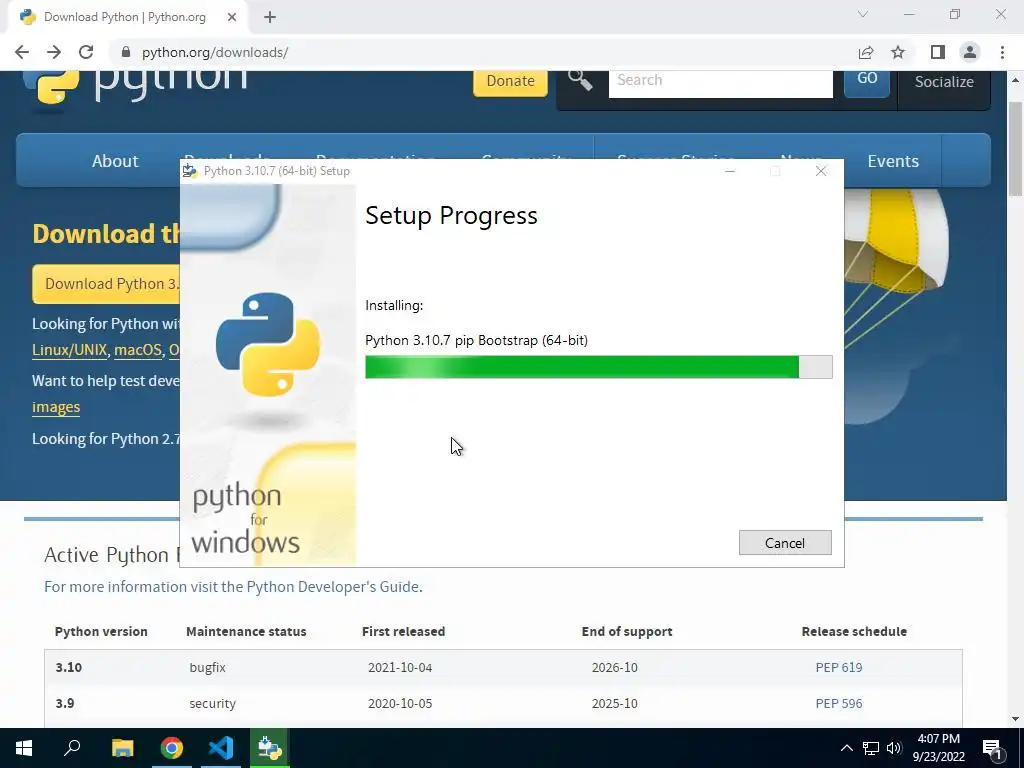This screenshot has height=768, width=1024.
Task: Show hidden system tray icons
Action: pyautogui.click(x=846, y=748)
